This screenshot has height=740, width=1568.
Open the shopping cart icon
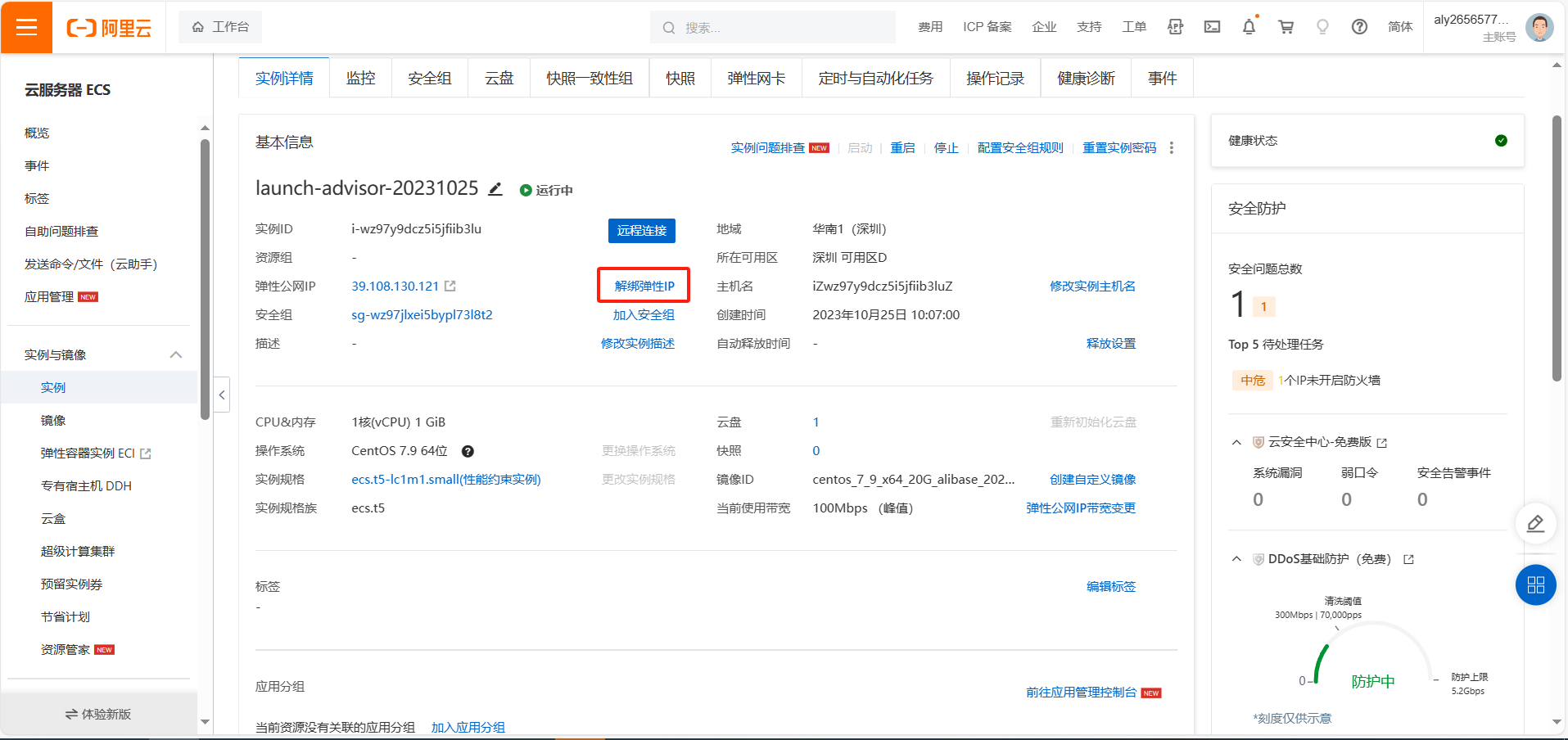[x=1286, y=27]
